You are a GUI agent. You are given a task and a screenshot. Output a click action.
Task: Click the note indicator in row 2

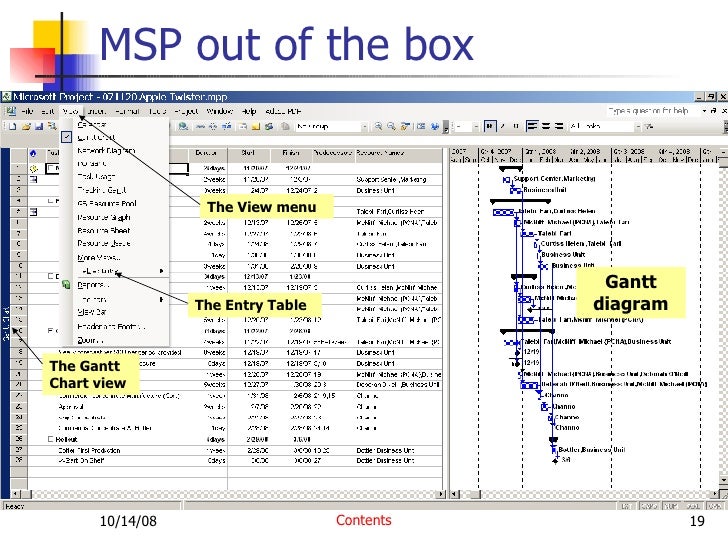coord(33,179)
